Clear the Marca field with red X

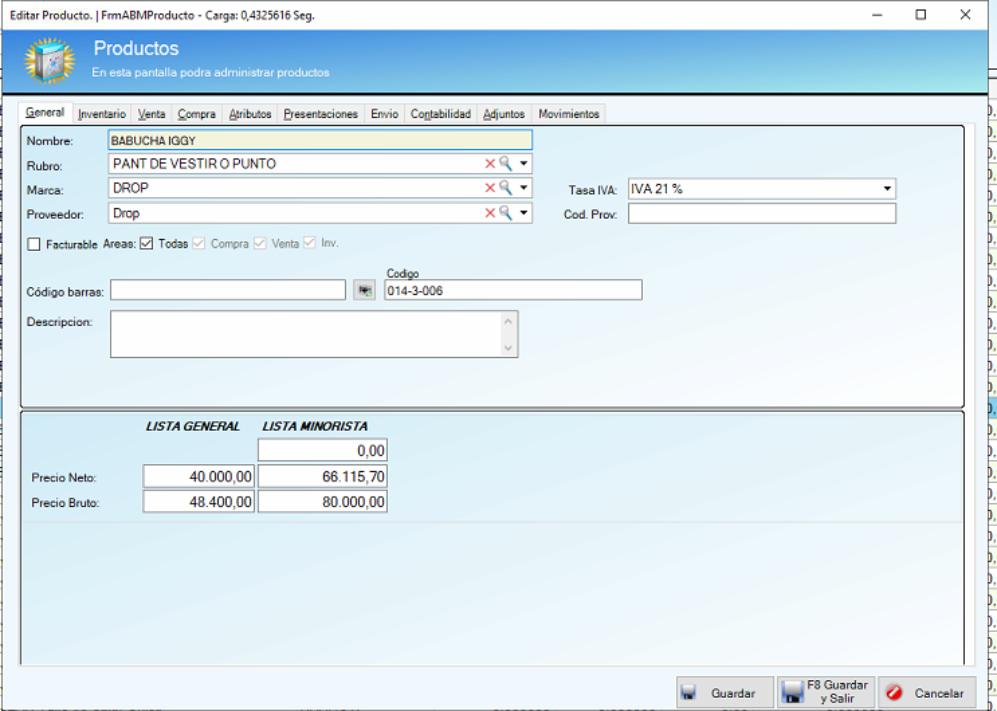click(490, 188)
